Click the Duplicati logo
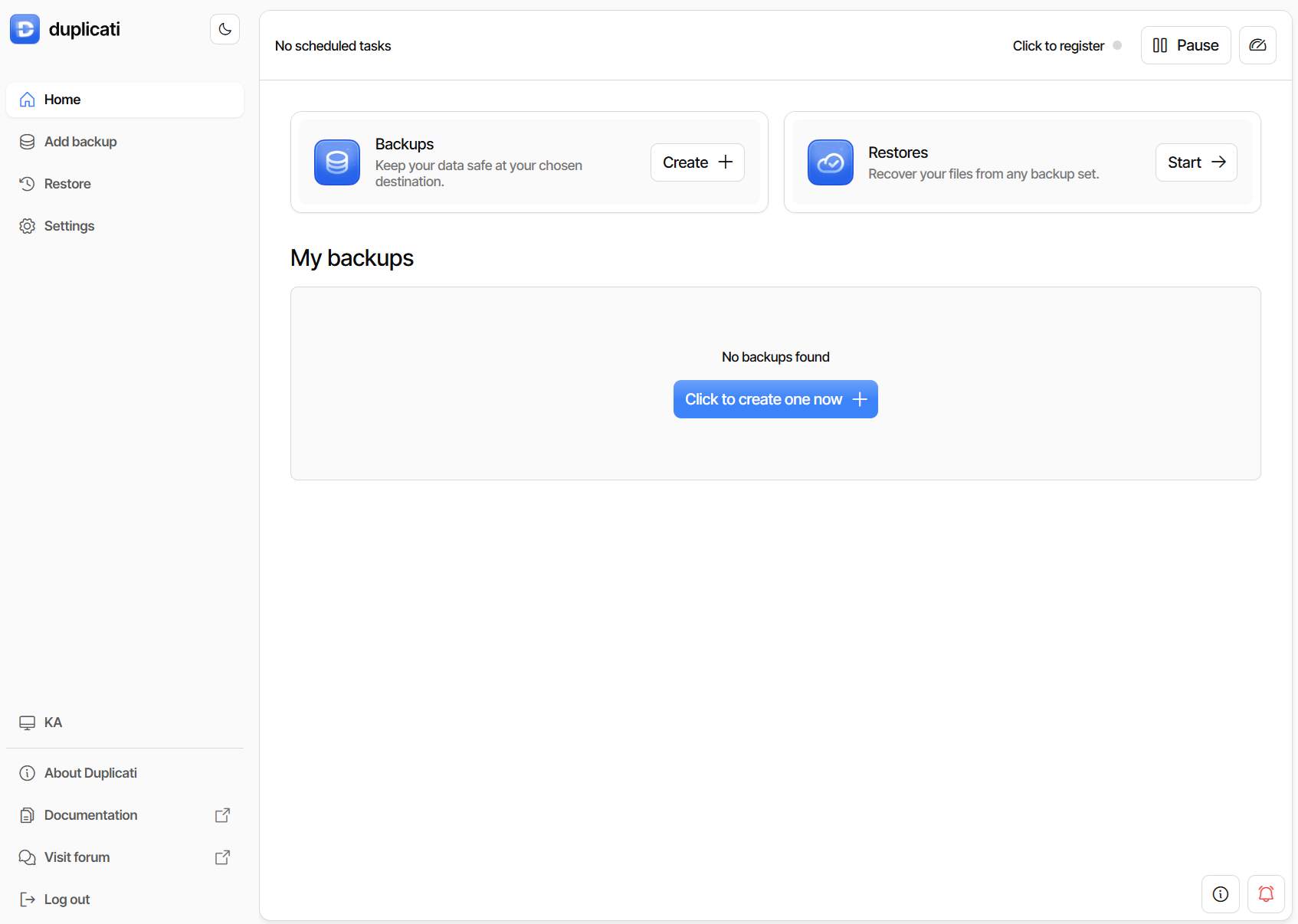The image size is (1298, 924). coord(25,29)
